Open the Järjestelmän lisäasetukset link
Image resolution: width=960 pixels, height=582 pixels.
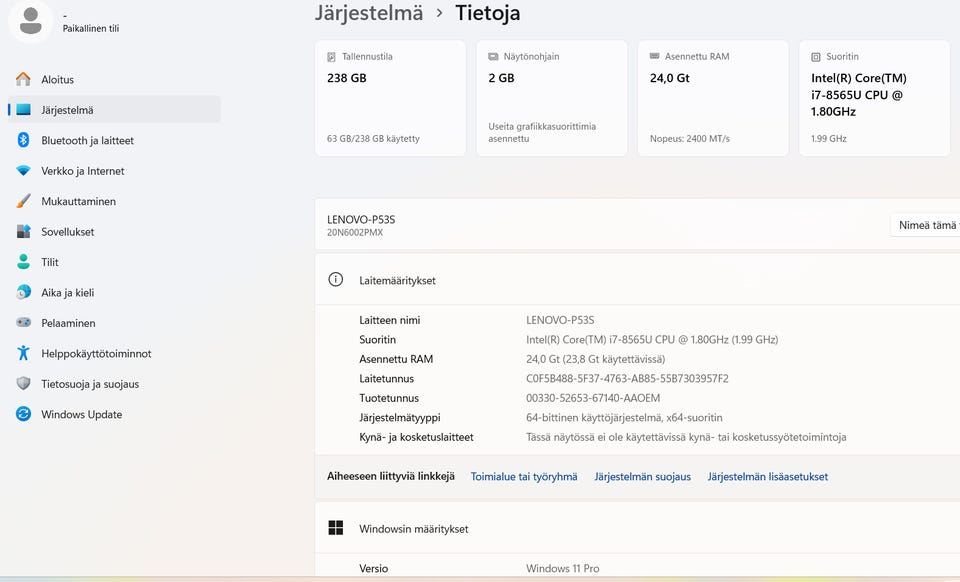tap(767, 477)
